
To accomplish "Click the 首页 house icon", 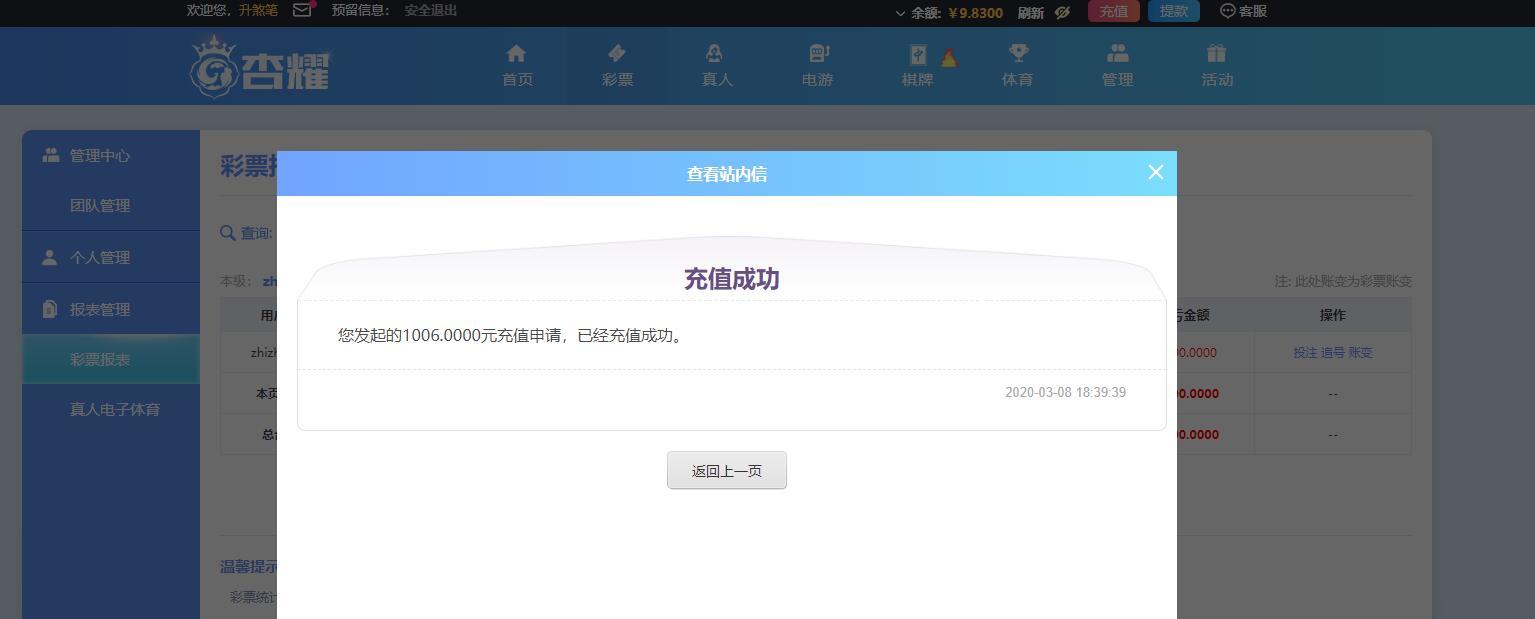I will coord(516,53).
